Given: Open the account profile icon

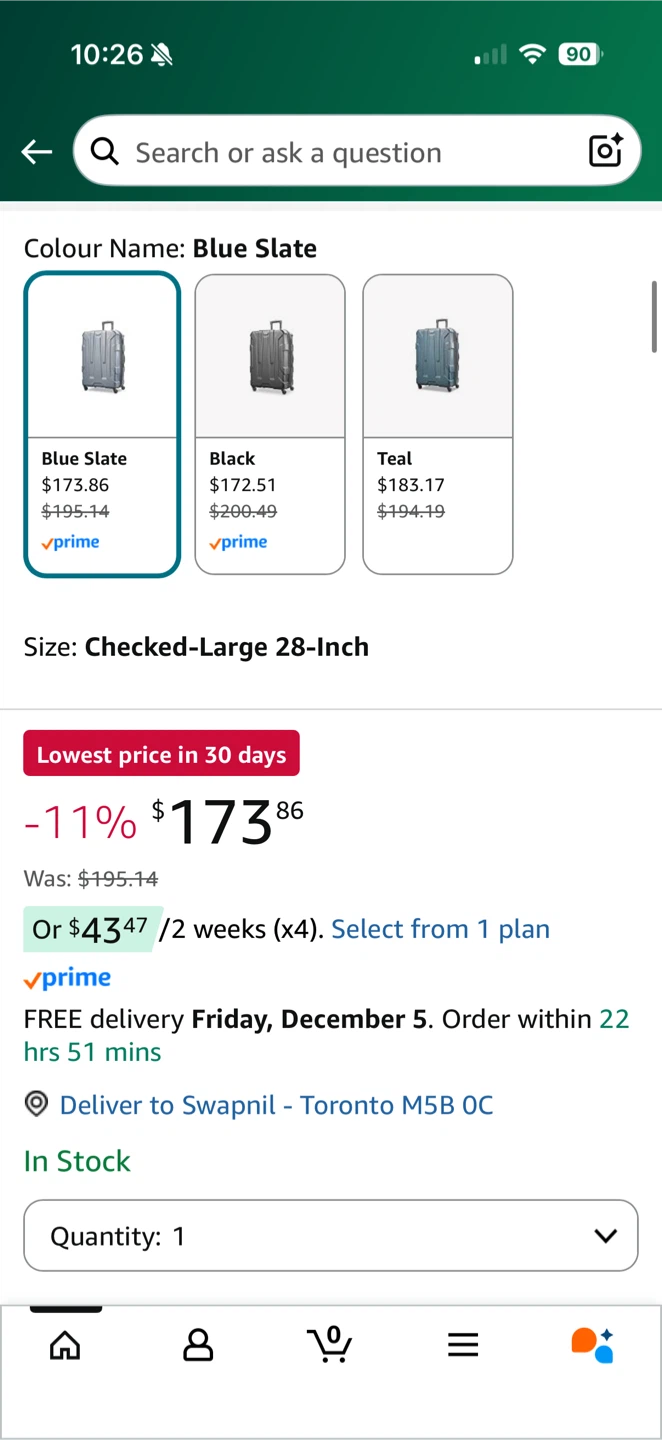Looking at the screenshot, I should tap(198, 1345).
